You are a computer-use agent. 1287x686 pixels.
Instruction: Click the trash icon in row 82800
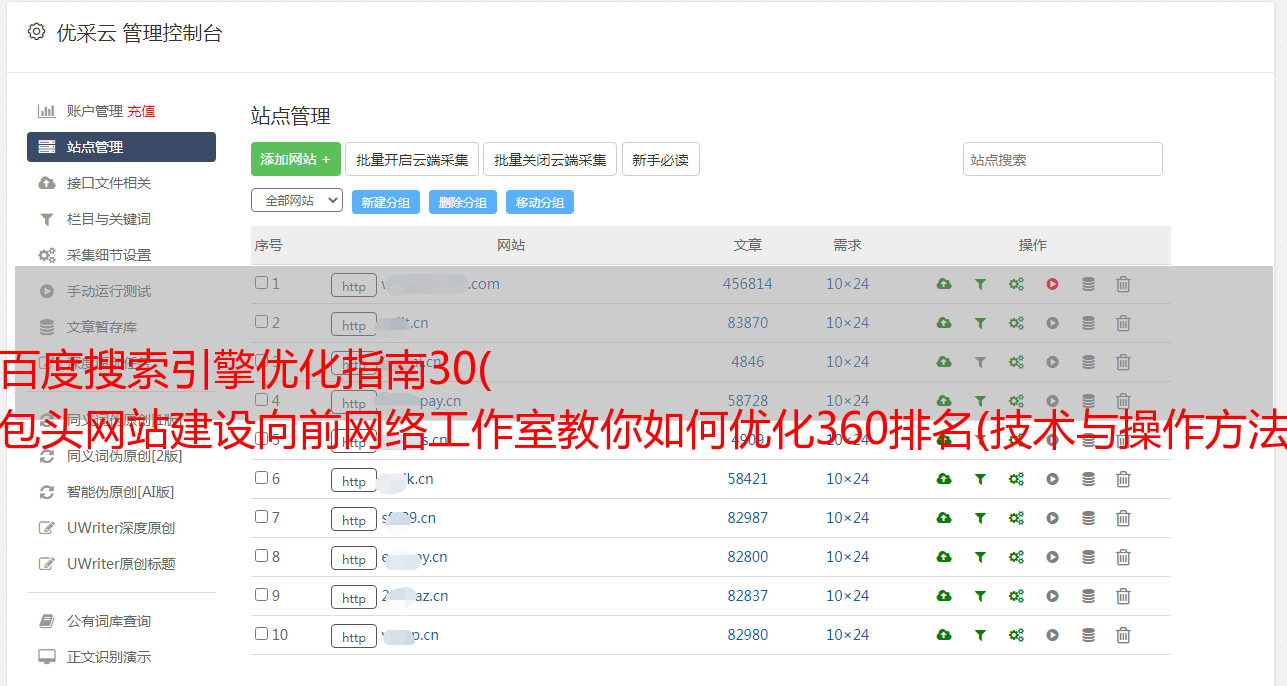coord(1123,557)
